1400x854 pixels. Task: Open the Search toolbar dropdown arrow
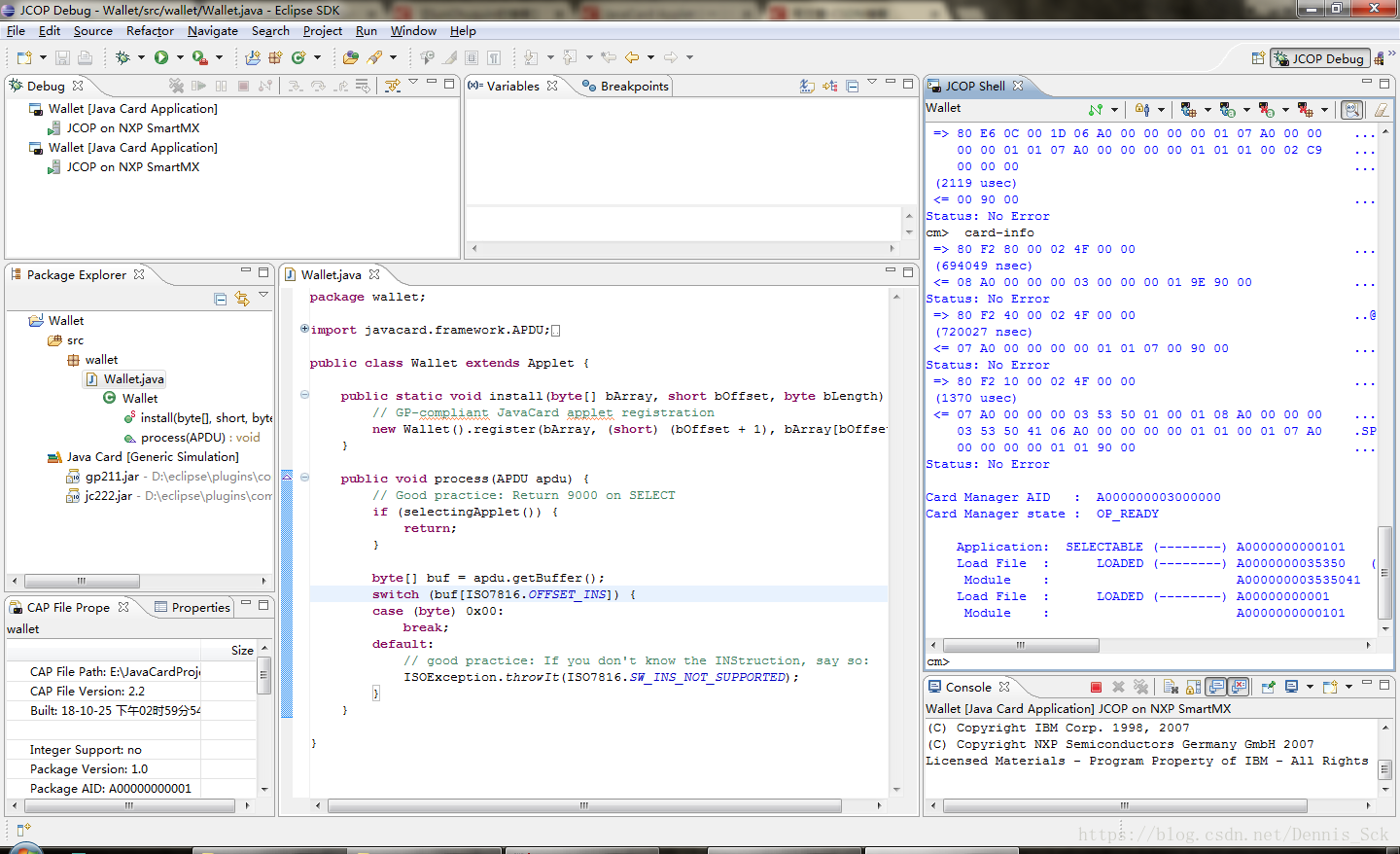pyautogui.click(x=393, y=58)
